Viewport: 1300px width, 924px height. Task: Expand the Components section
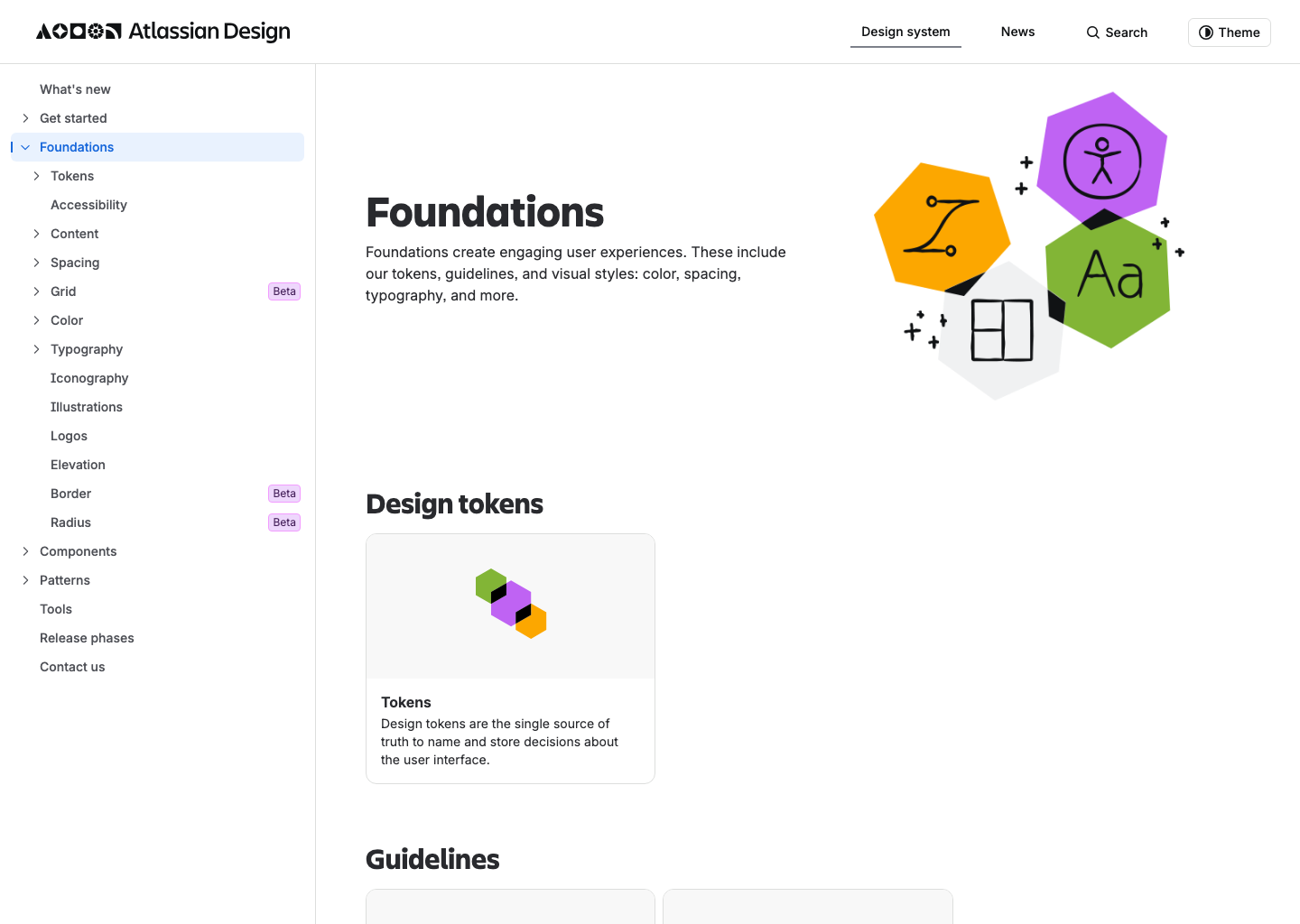[24, 551]
